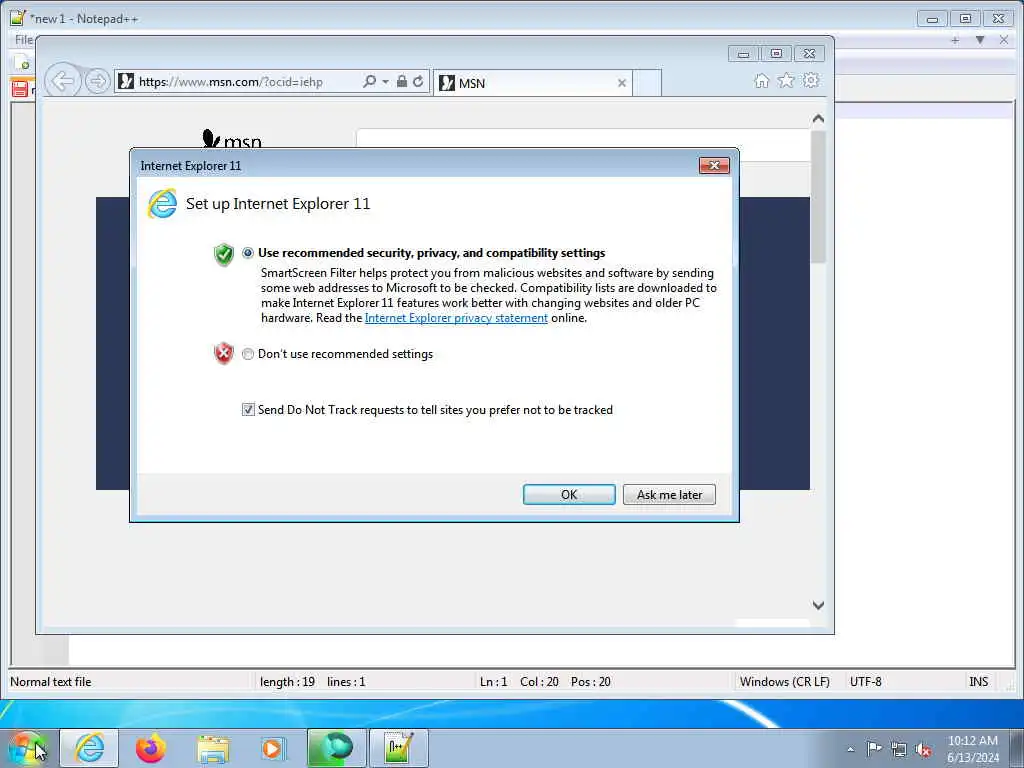View security report via lock icon
This screenshot has width=1024, height=768.
click(x=402, y=81)
